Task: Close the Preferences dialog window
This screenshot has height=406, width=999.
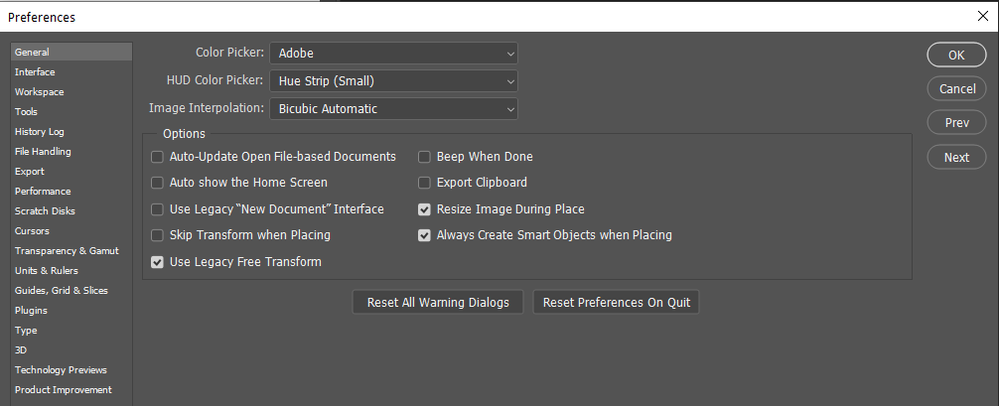Action: tap(982, 16)
